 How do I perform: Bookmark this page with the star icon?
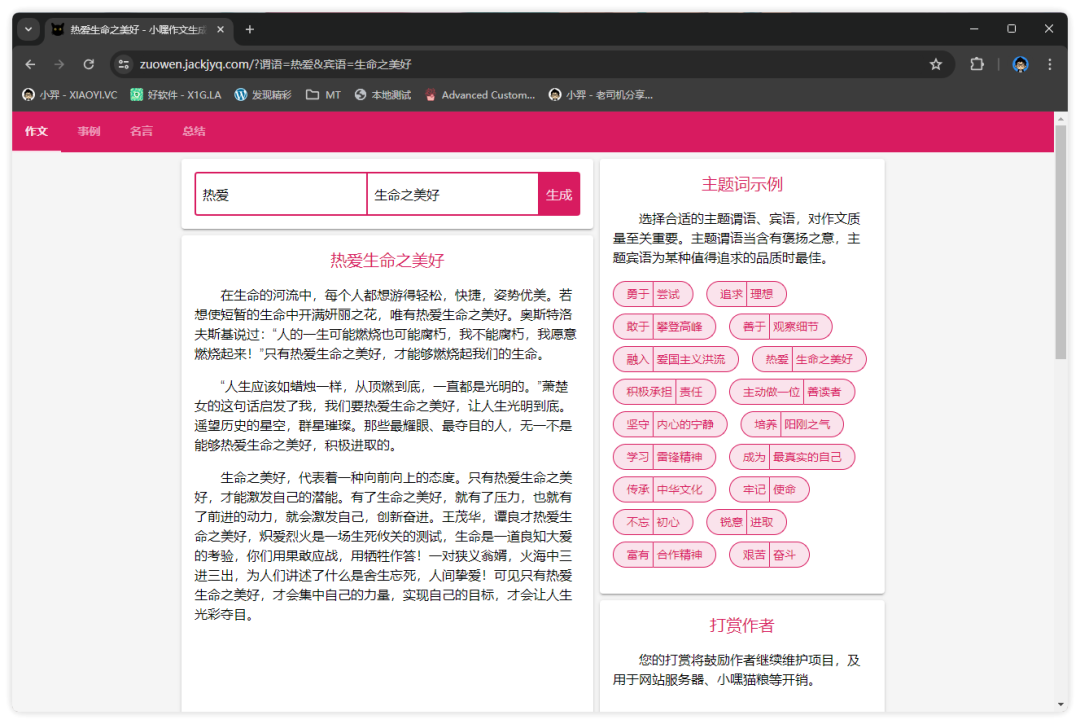coord(936,64)
